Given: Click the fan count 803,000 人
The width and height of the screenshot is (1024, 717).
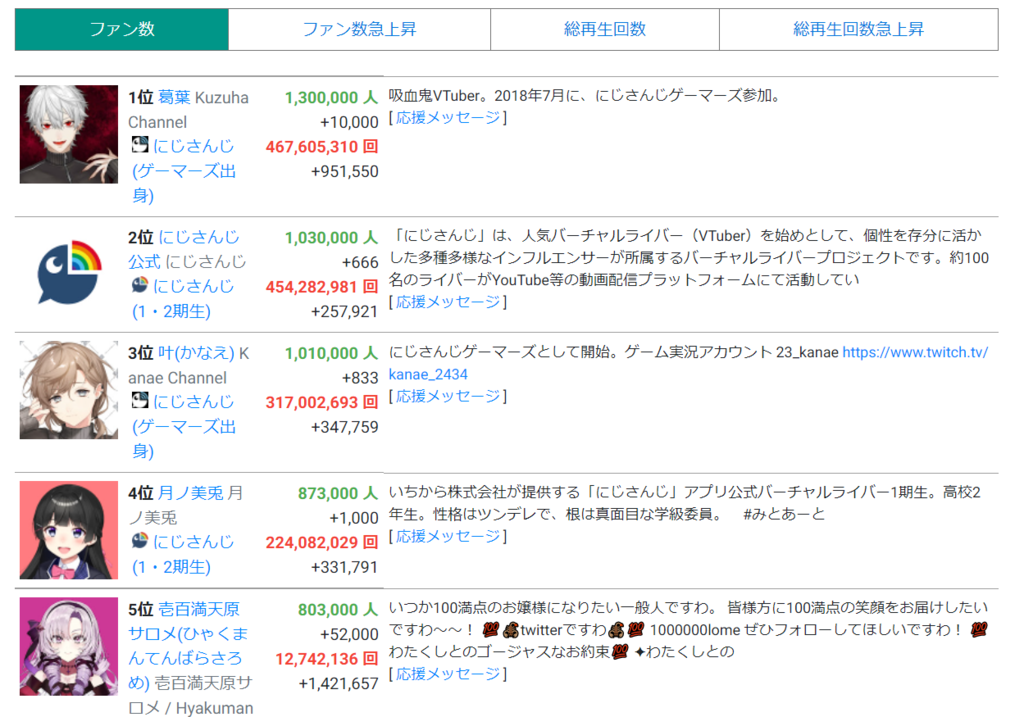Looking at the screenshot, I should pyautogui.click(x=338, y=610).
